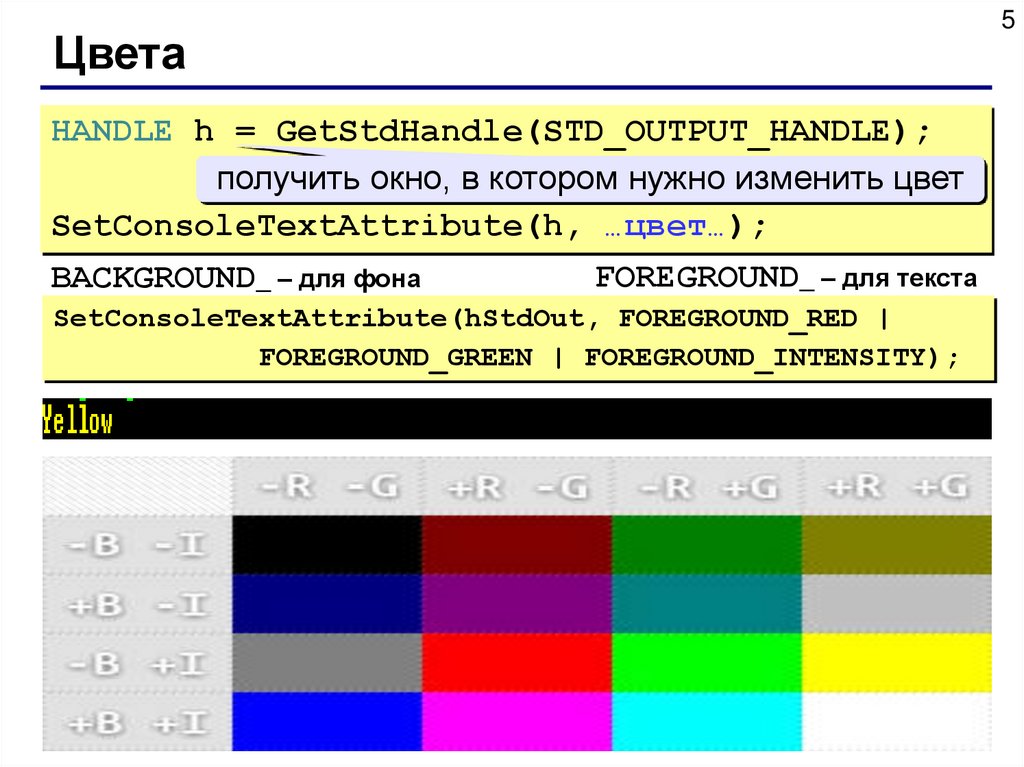Viewport: 1024px width, 767px height.
Task: Select the white color cell
Action: [x=897, y=721]
